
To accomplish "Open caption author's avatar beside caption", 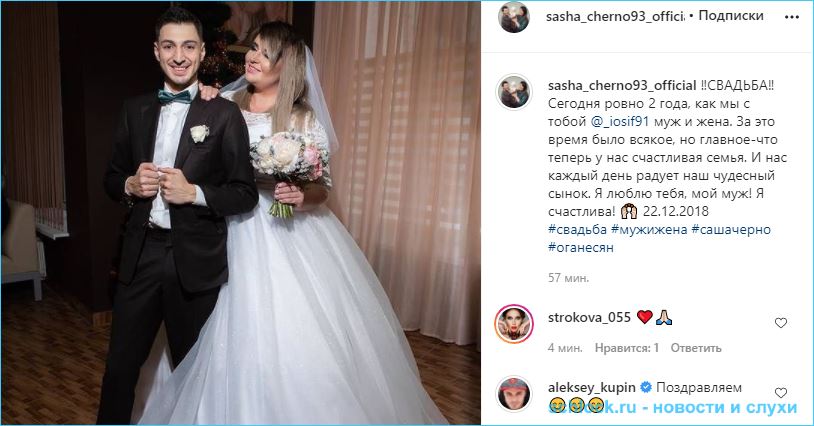I will coord(513,92).
